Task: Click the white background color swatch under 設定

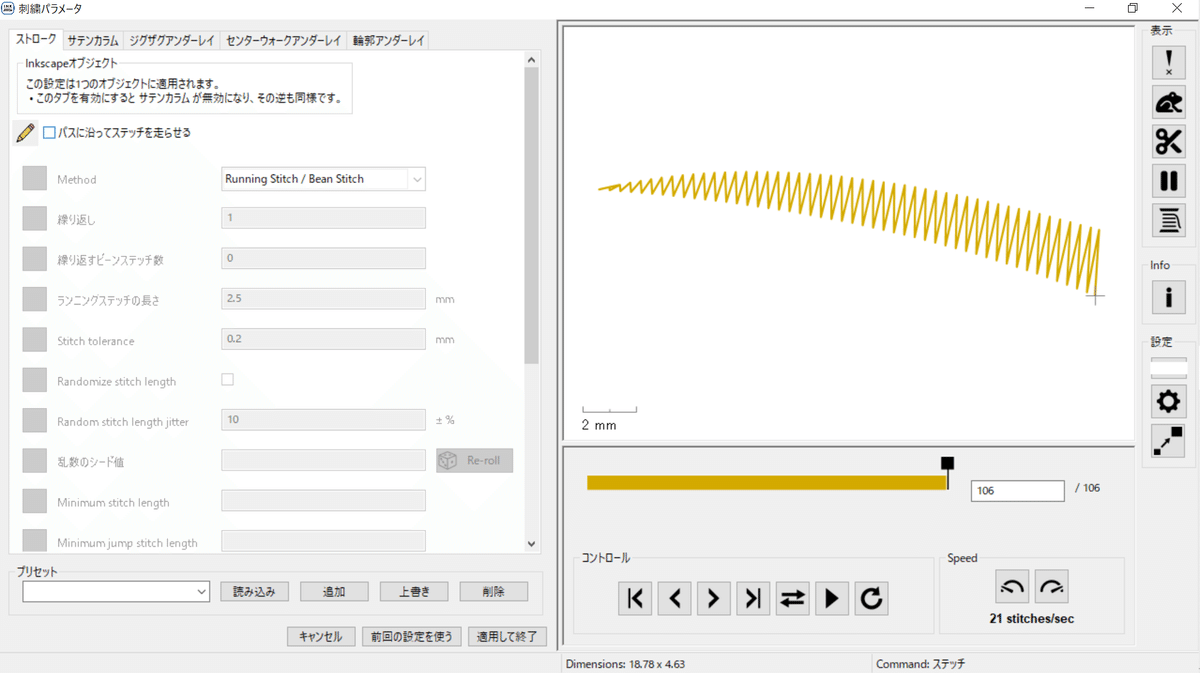Action: click(1168, 368)
